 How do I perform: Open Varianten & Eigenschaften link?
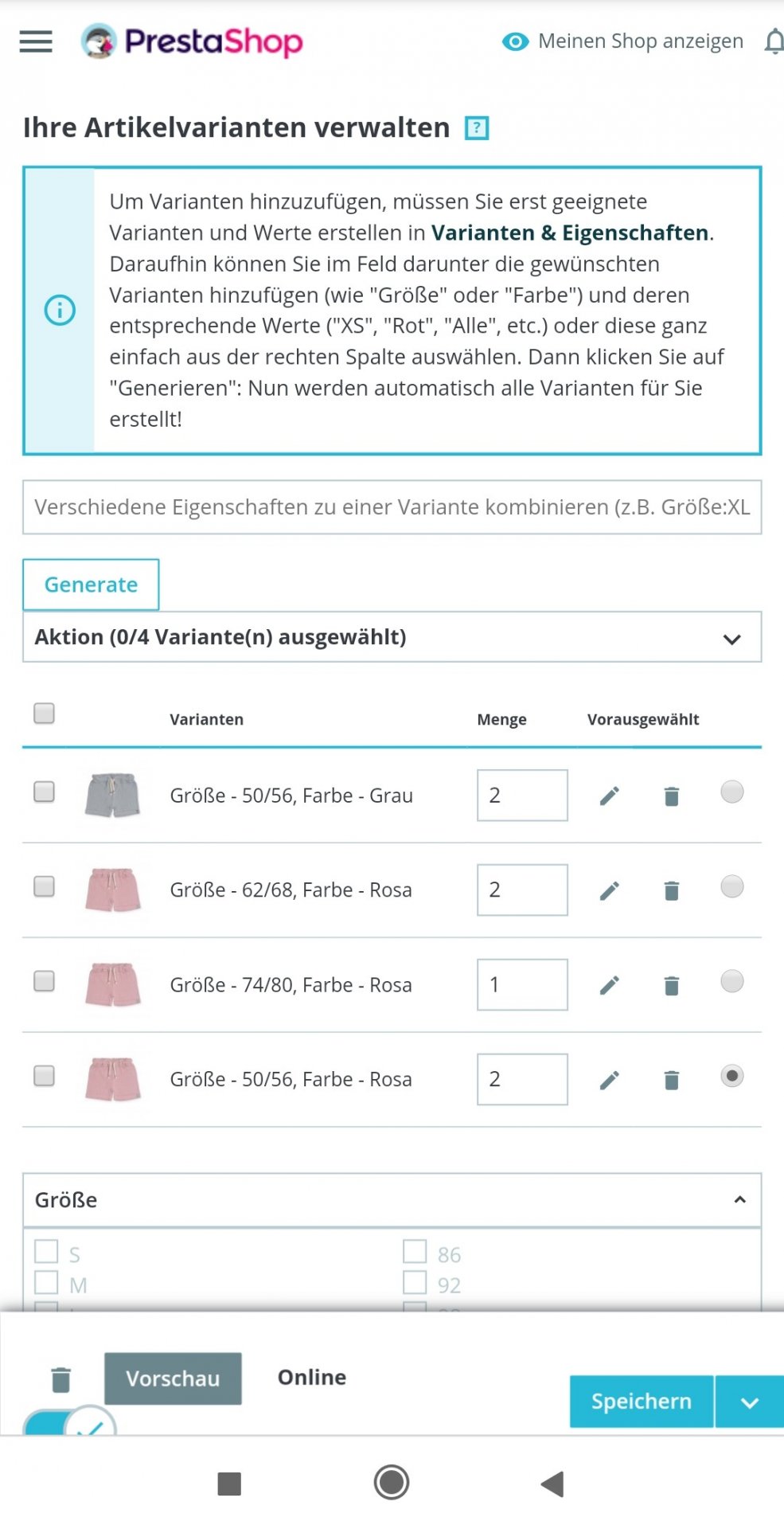570,233
